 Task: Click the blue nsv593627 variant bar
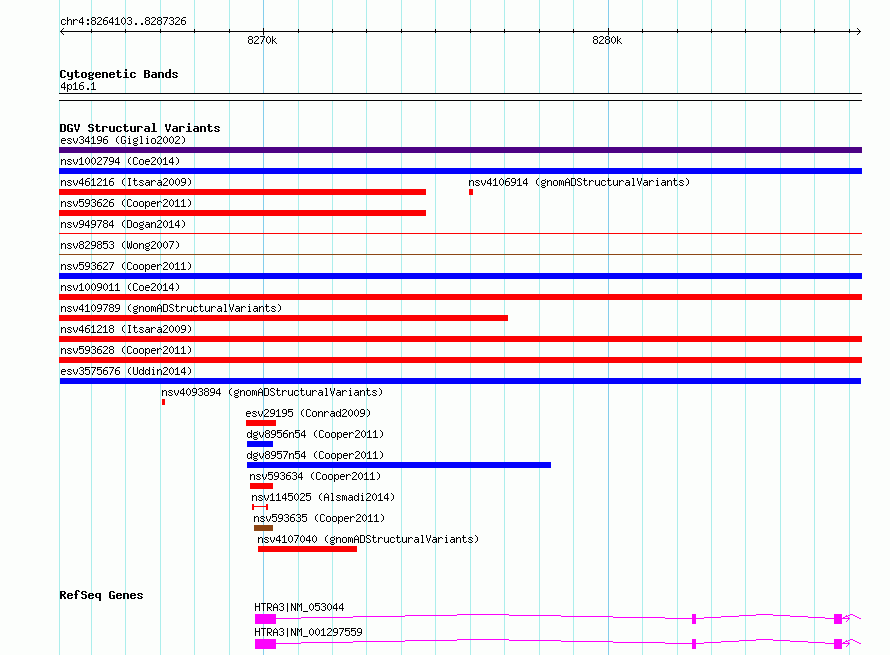[460, 276]
